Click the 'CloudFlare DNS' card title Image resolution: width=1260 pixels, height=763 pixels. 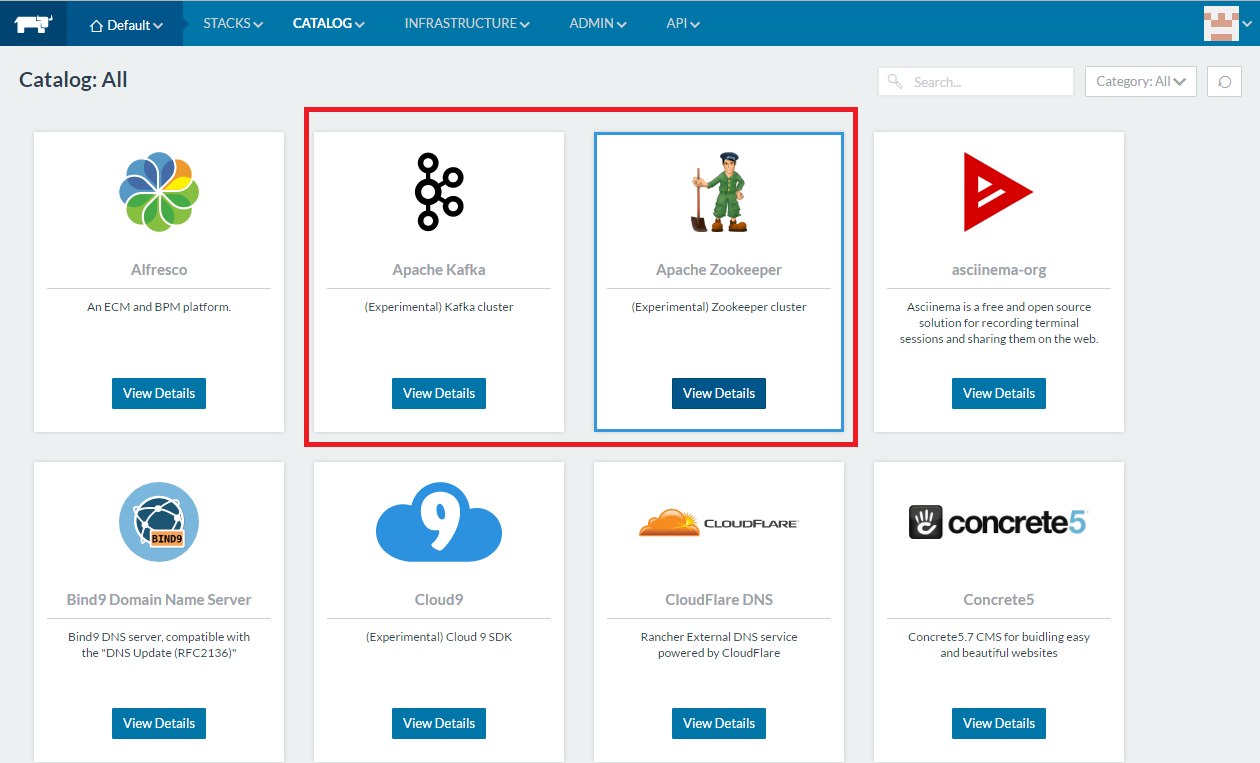point(719,600)
